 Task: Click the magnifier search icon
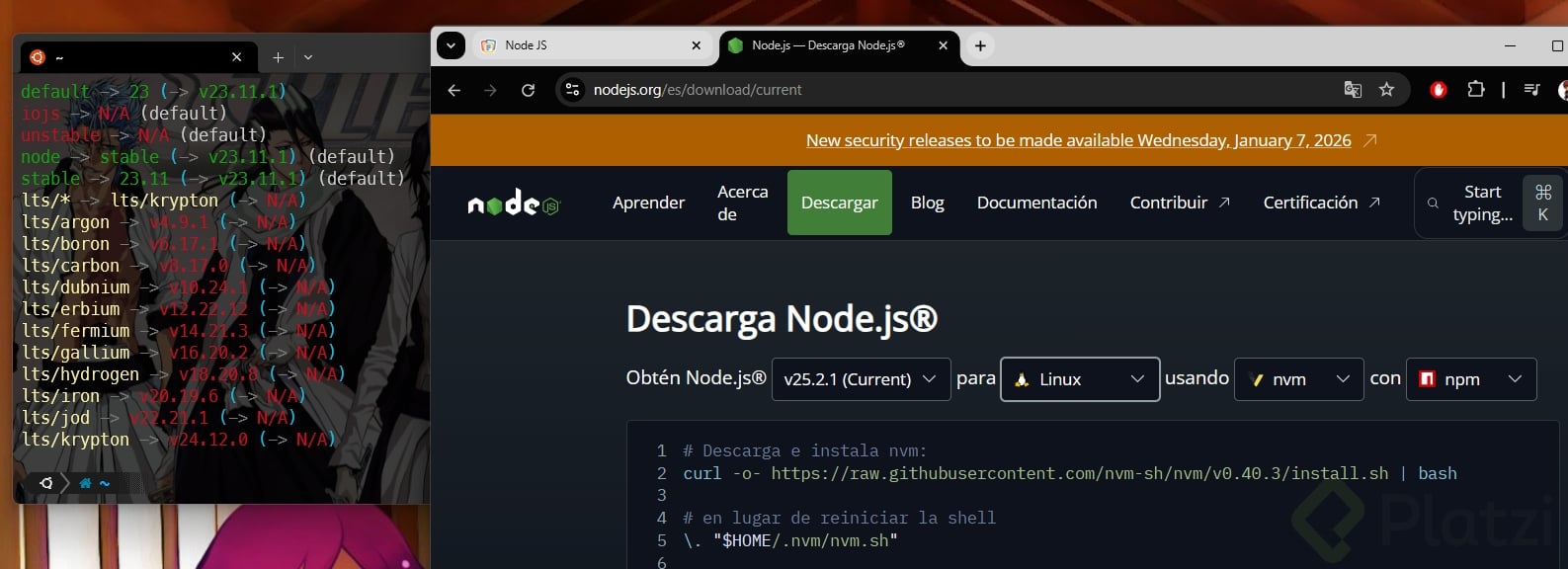click(x=1433, y=203)
